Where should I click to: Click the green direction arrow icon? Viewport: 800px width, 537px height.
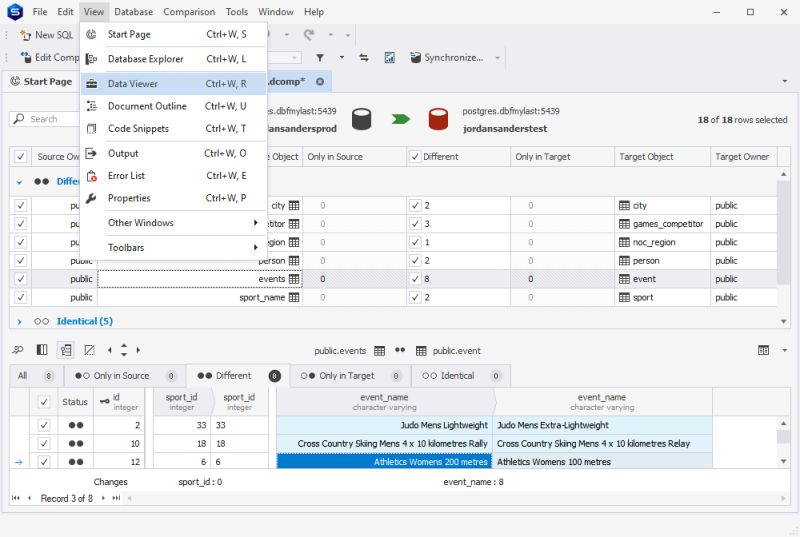401,119
